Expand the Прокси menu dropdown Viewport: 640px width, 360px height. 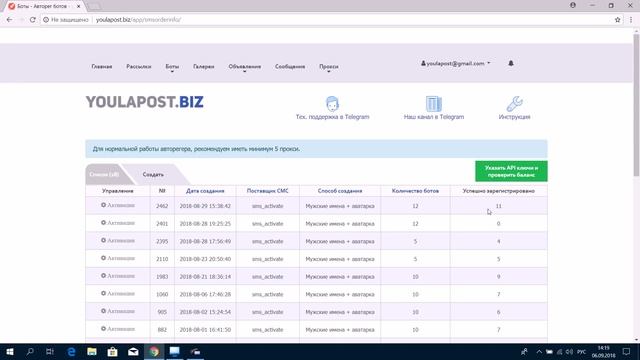click(x=329, y=67)
